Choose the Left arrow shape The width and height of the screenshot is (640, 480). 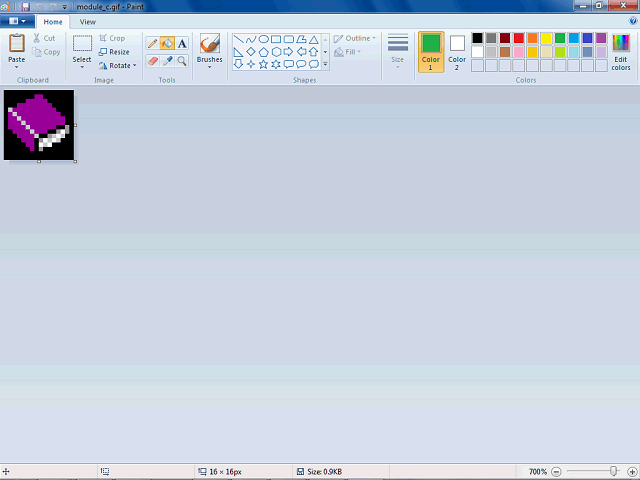[x=301, y=52]
